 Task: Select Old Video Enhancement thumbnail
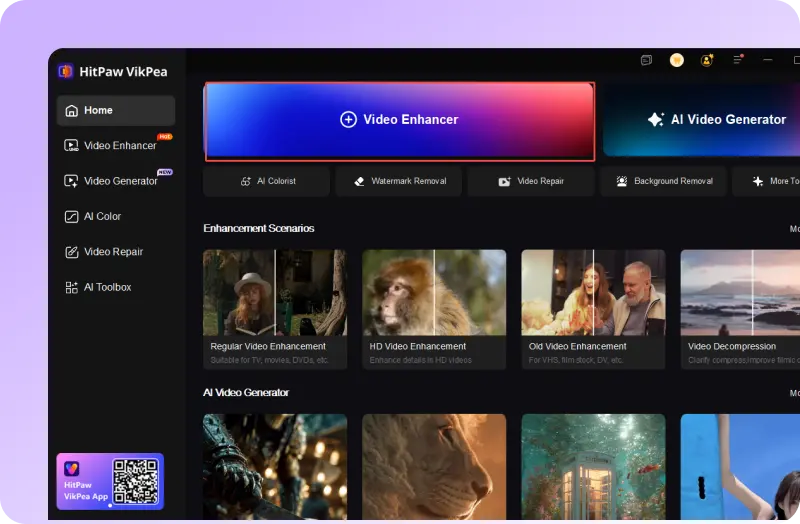coord(593,292)
